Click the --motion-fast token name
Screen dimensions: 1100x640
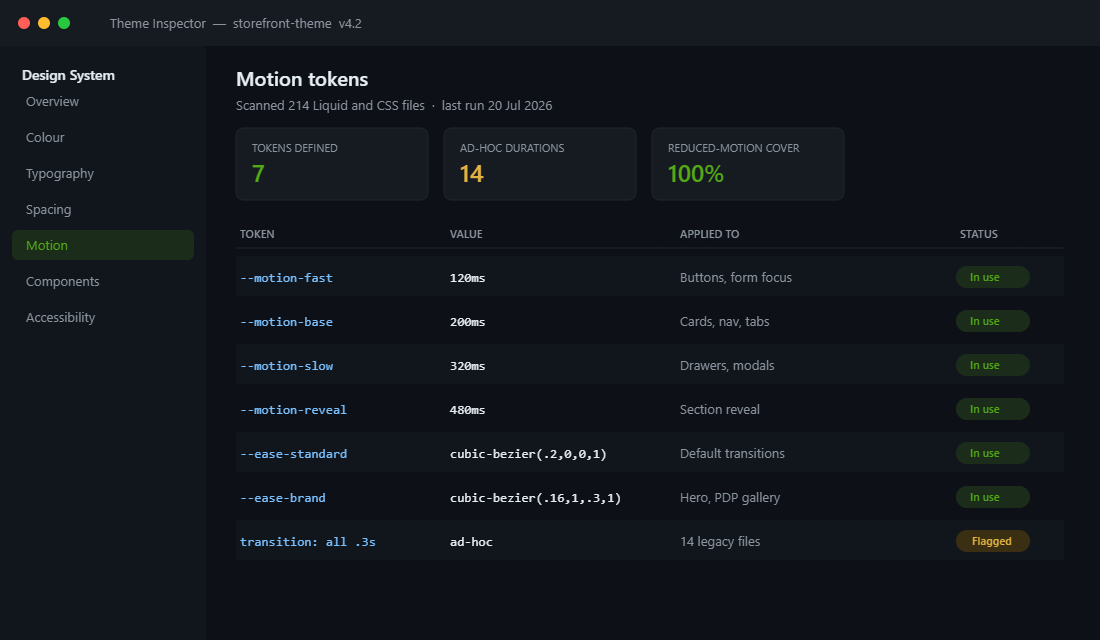286,278
